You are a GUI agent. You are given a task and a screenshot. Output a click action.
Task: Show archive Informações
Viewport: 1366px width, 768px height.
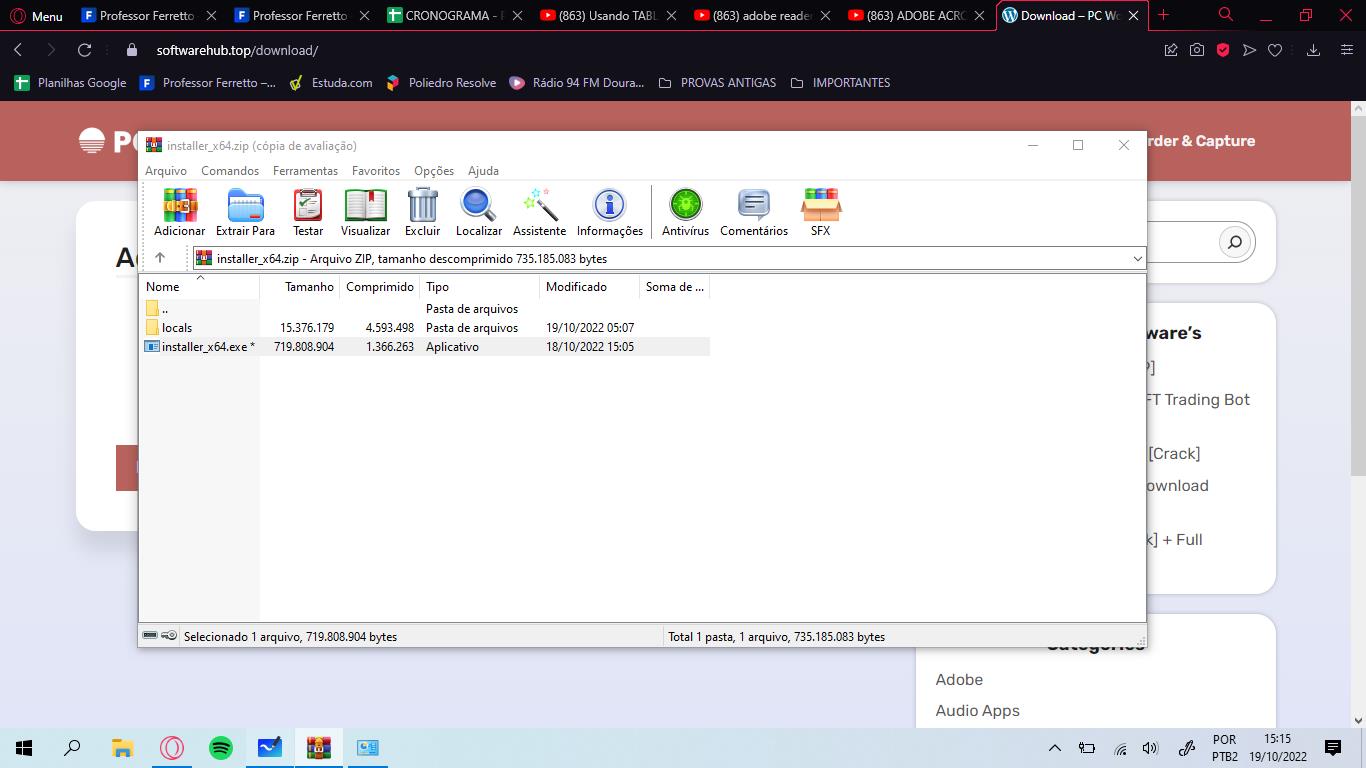tap(609, 213)
